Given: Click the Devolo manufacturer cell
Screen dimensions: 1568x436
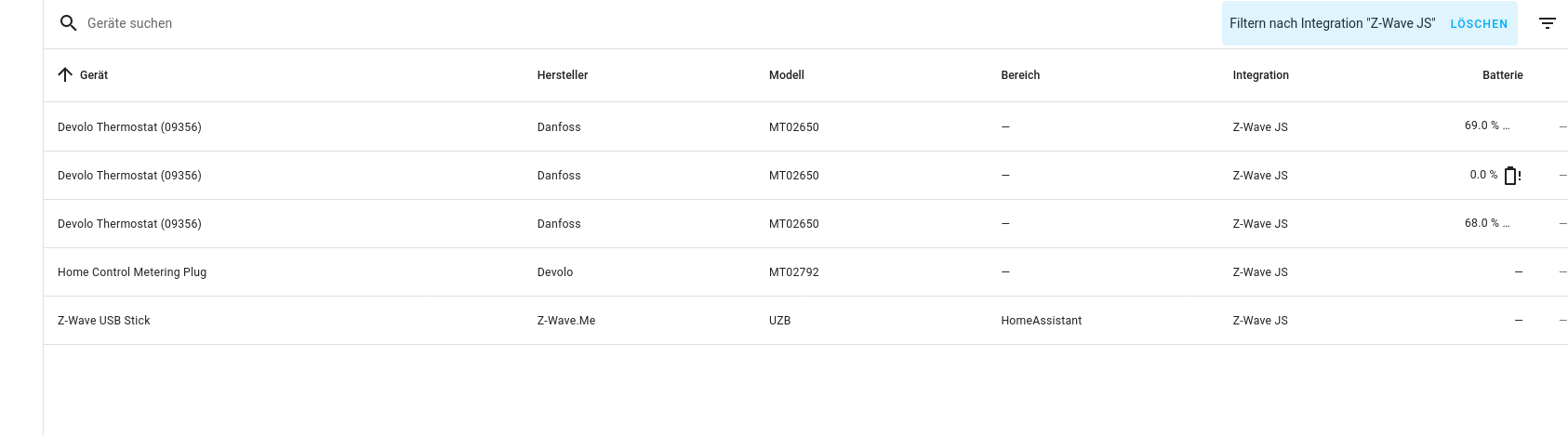Looking at the screenshot, I should (555, 272).
